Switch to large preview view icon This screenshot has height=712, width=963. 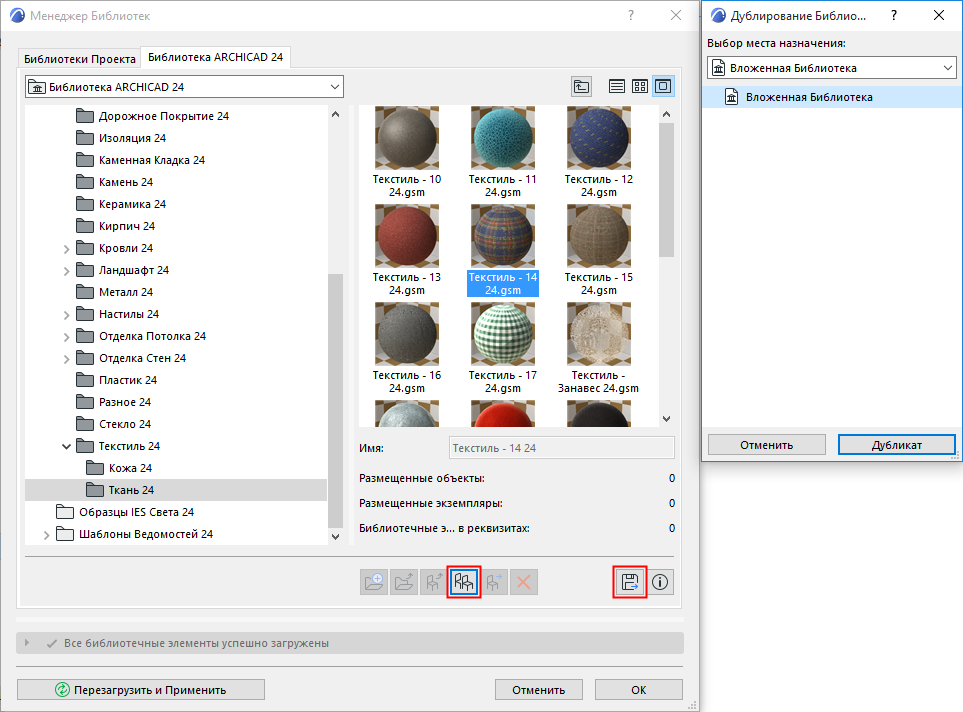pos(663,87)
